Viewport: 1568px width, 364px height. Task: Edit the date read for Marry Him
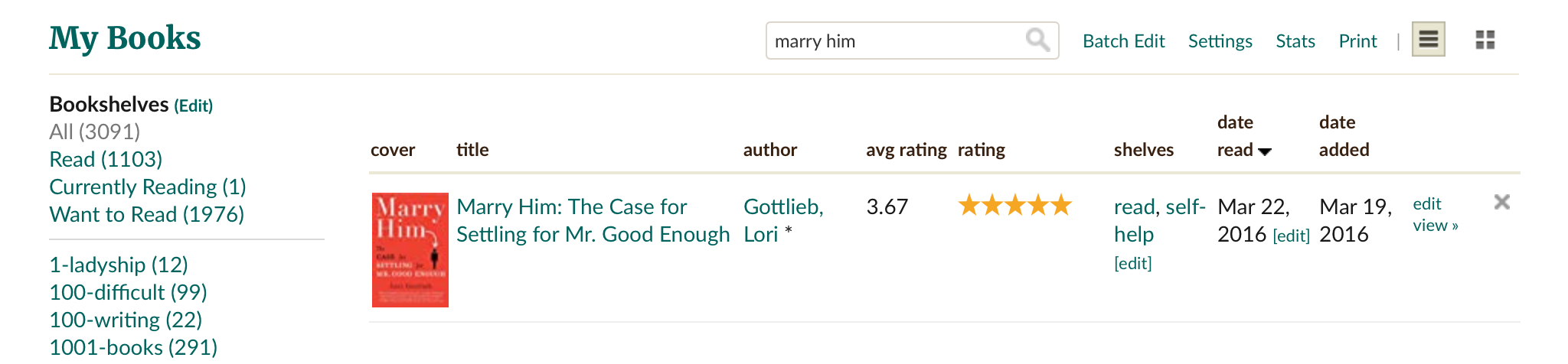tap(1291, 236)
